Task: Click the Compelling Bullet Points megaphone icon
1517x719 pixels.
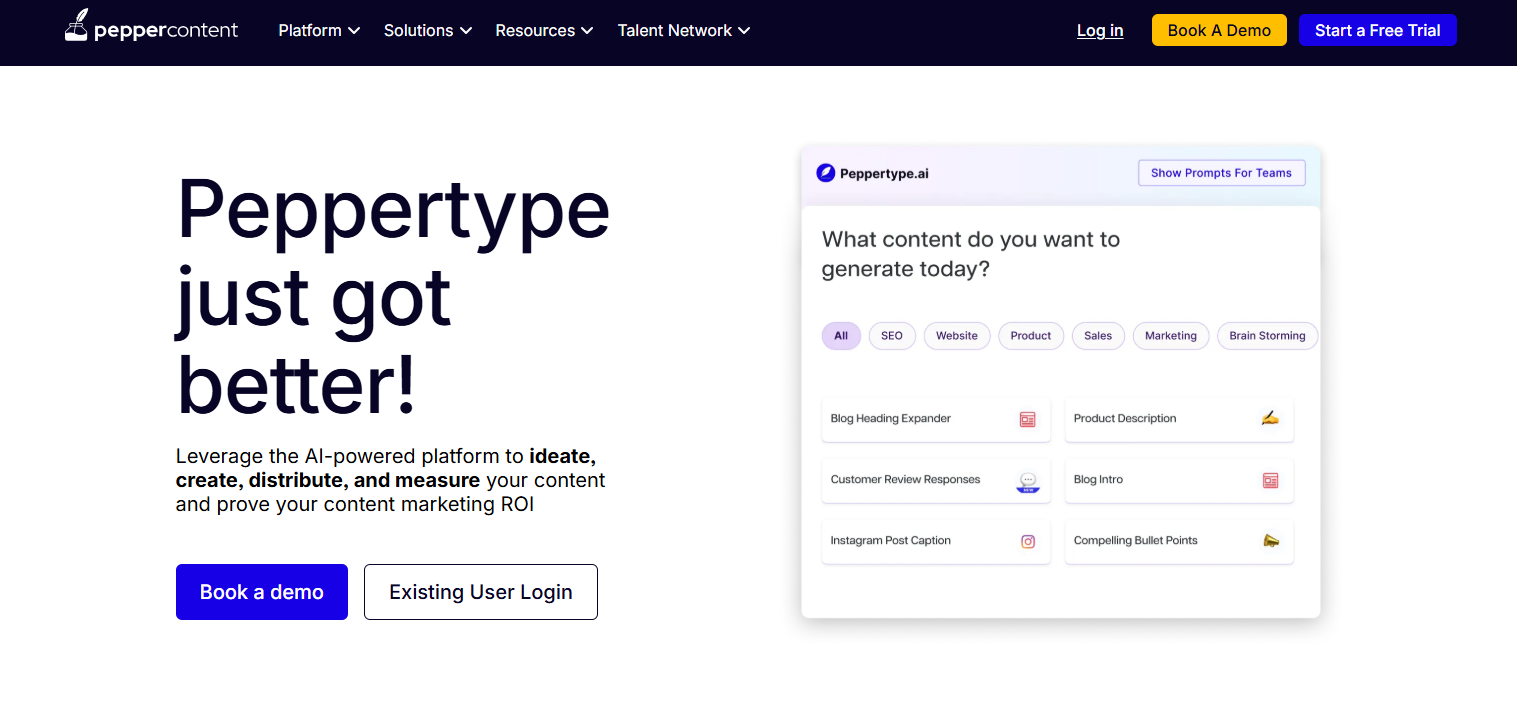Action: click(x=1270, y=540)
